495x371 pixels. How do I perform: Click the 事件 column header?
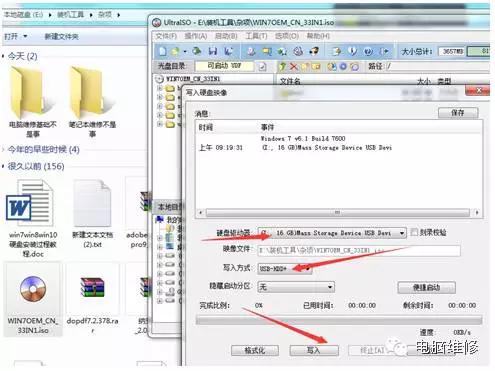(267, 127)
